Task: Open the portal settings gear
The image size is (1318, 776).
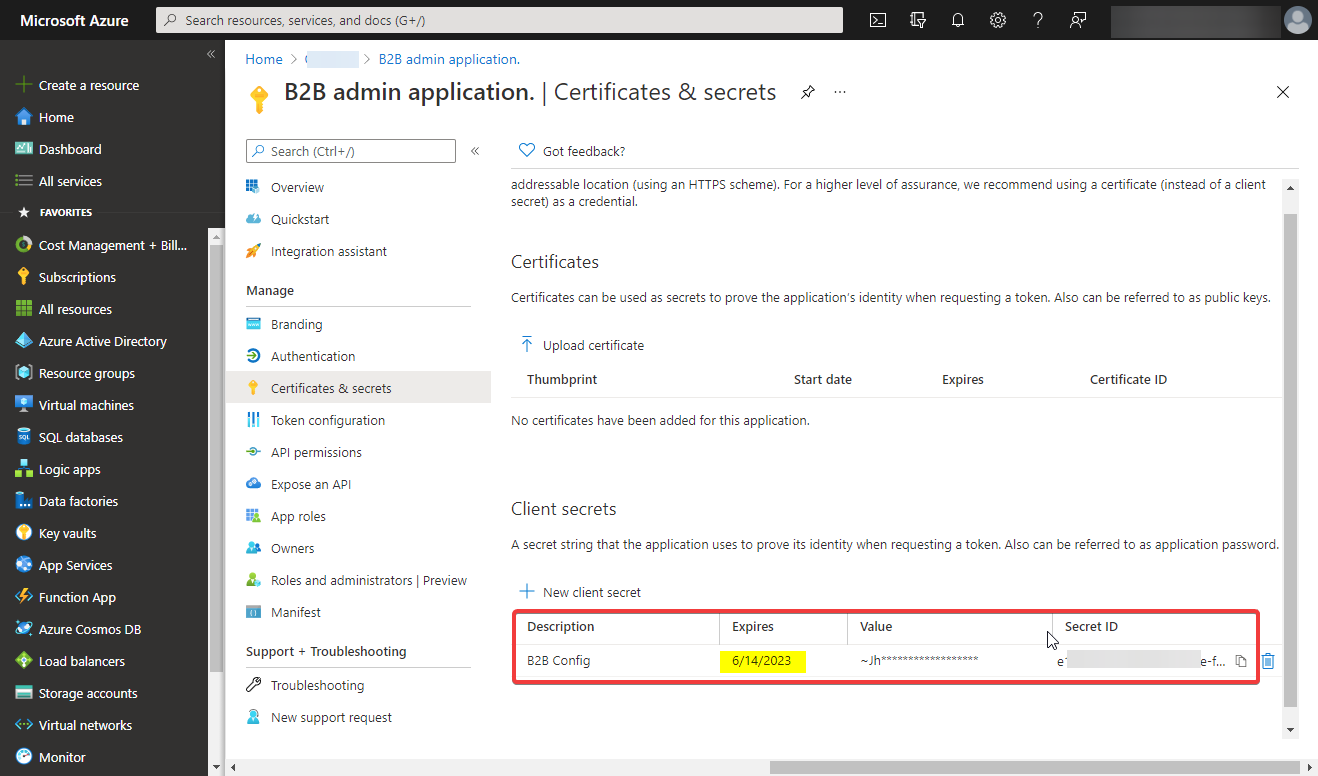Action: 997,20
